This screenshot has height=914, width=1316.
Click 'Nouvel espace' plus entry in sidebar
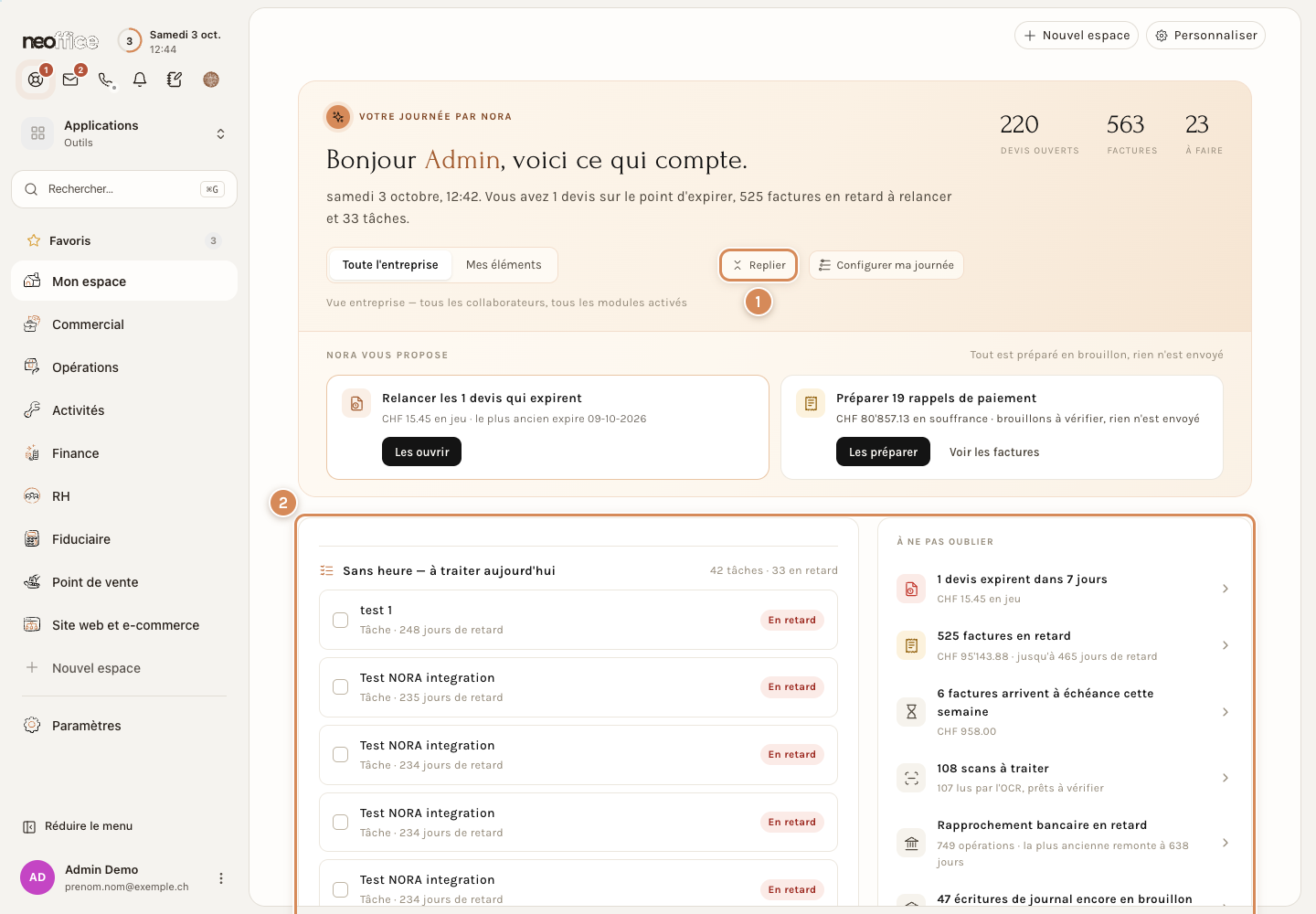coord(124,668)
